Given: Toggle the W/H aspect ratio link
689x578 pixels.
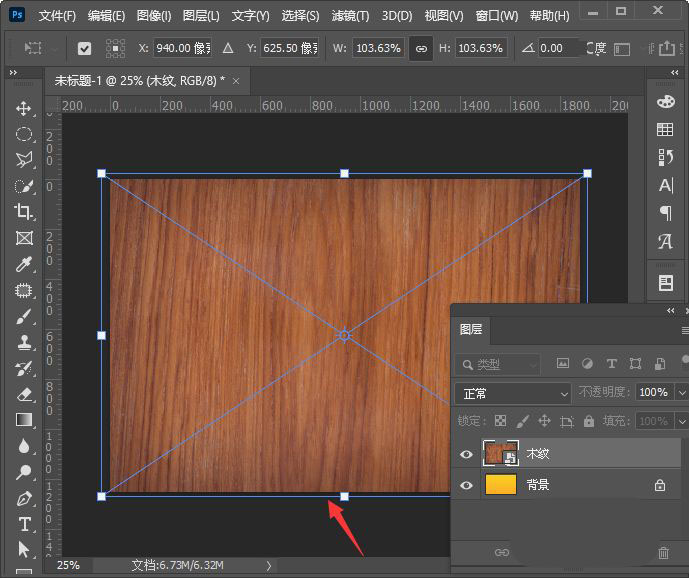Looking at the screenshot, I should click(x=421, y=48).
